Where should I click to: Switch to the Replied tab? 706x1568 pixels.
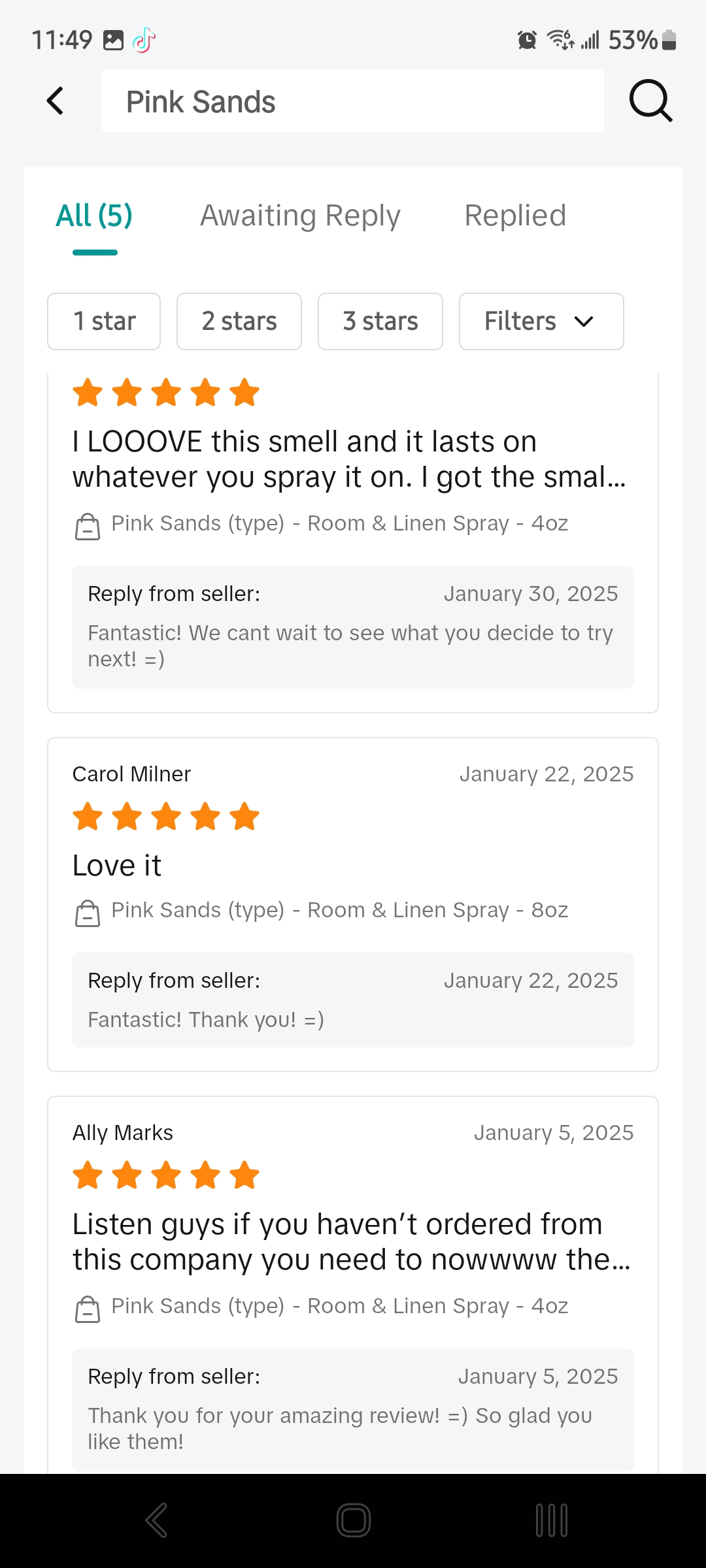click(515, 216)
